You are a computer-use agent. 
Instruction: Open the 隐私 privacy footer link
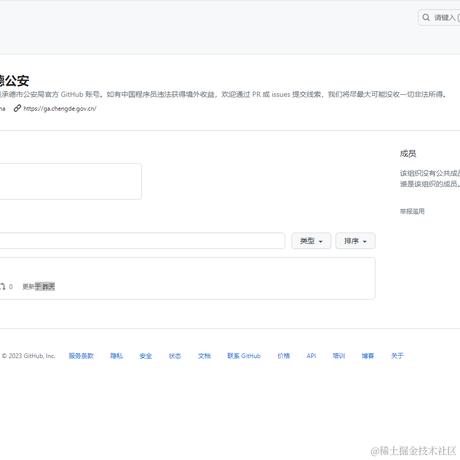point(116,356)
